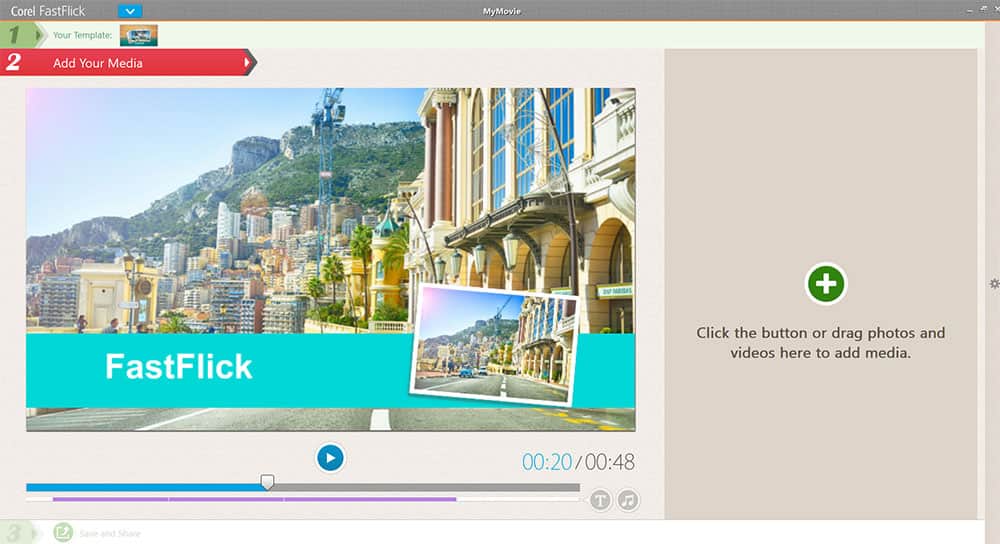Open the Corel FastFlick dropdown menu
This screenshot has width=1000, height=544.
[130, 11]
